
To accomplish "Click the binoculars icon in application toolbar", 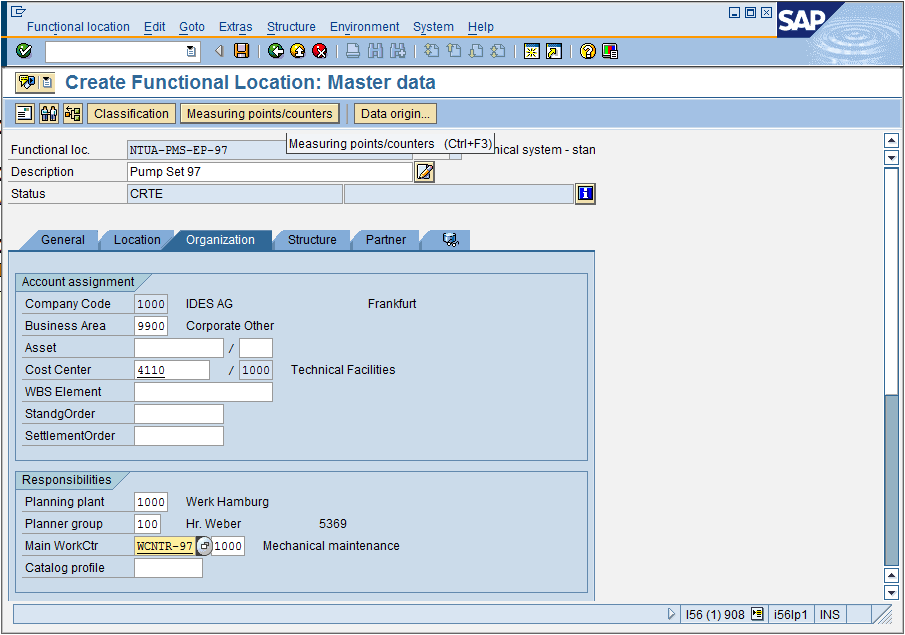I will (49, 114).
